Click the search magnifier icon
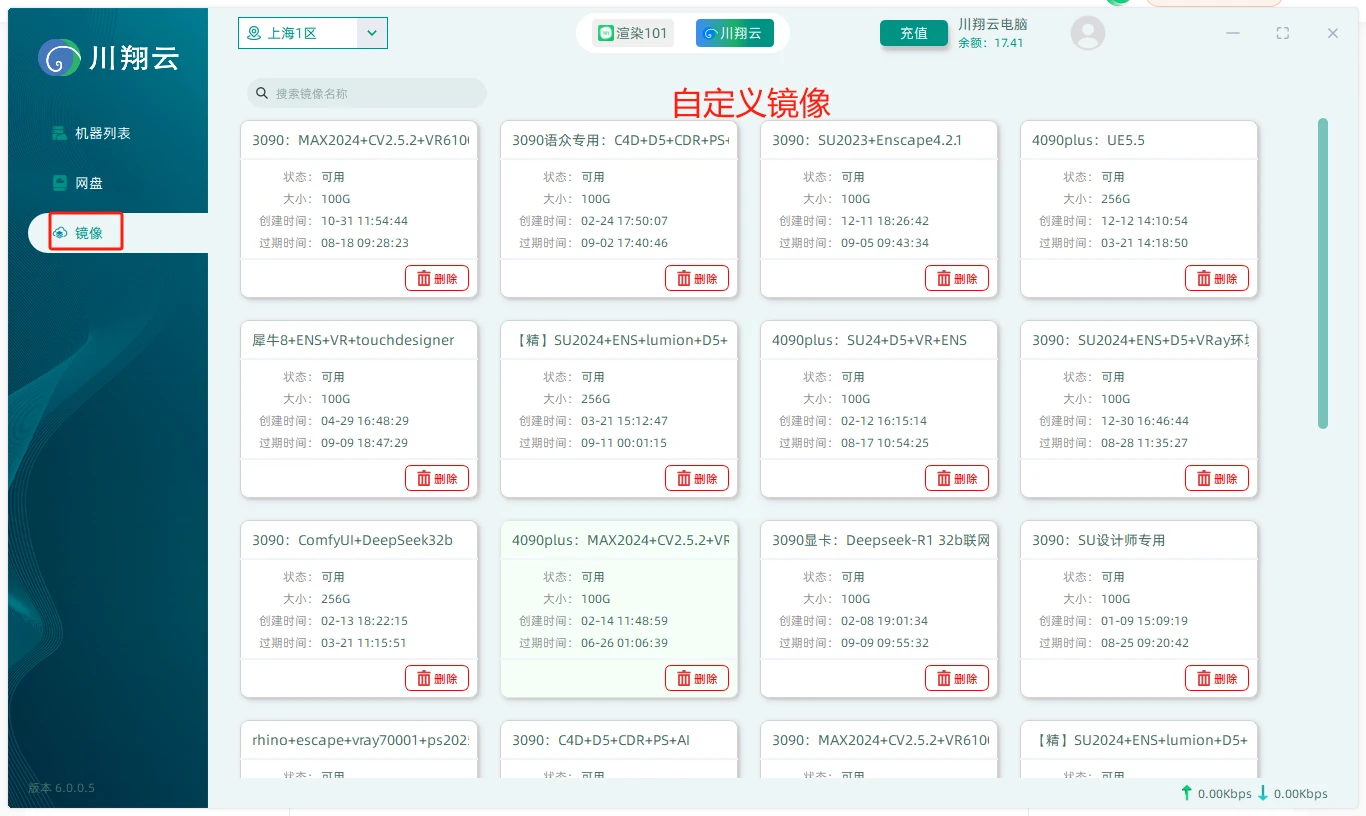Viewport: 1366px width, 816px height. click(262, 93)
